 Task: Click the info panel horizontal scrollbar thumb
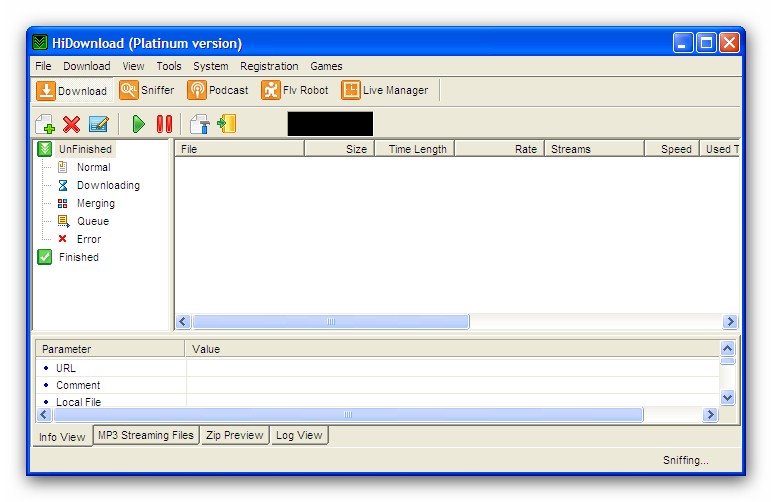click(348, 415)
